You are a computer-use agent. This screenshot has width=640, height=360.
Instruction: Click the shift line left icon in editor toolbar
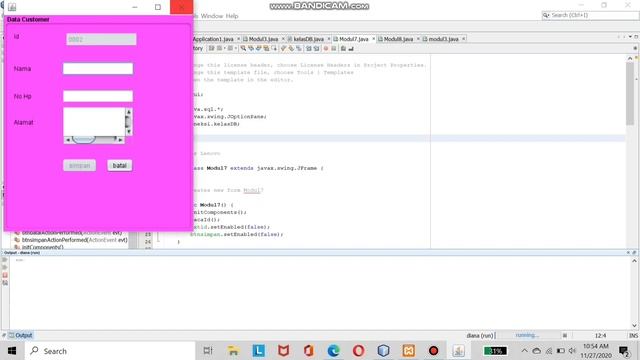(309, 48)
